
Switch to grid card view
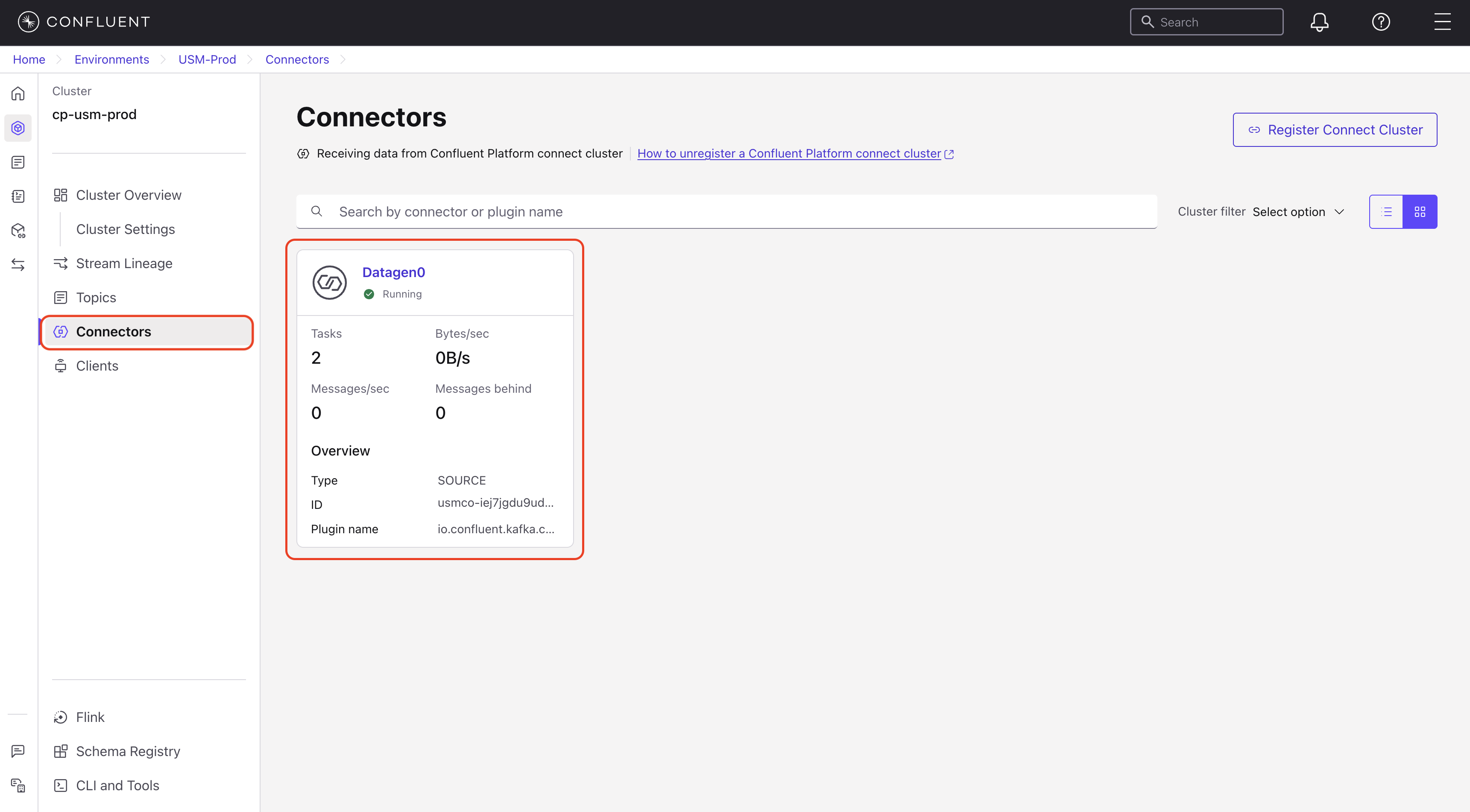point(1420,212)
